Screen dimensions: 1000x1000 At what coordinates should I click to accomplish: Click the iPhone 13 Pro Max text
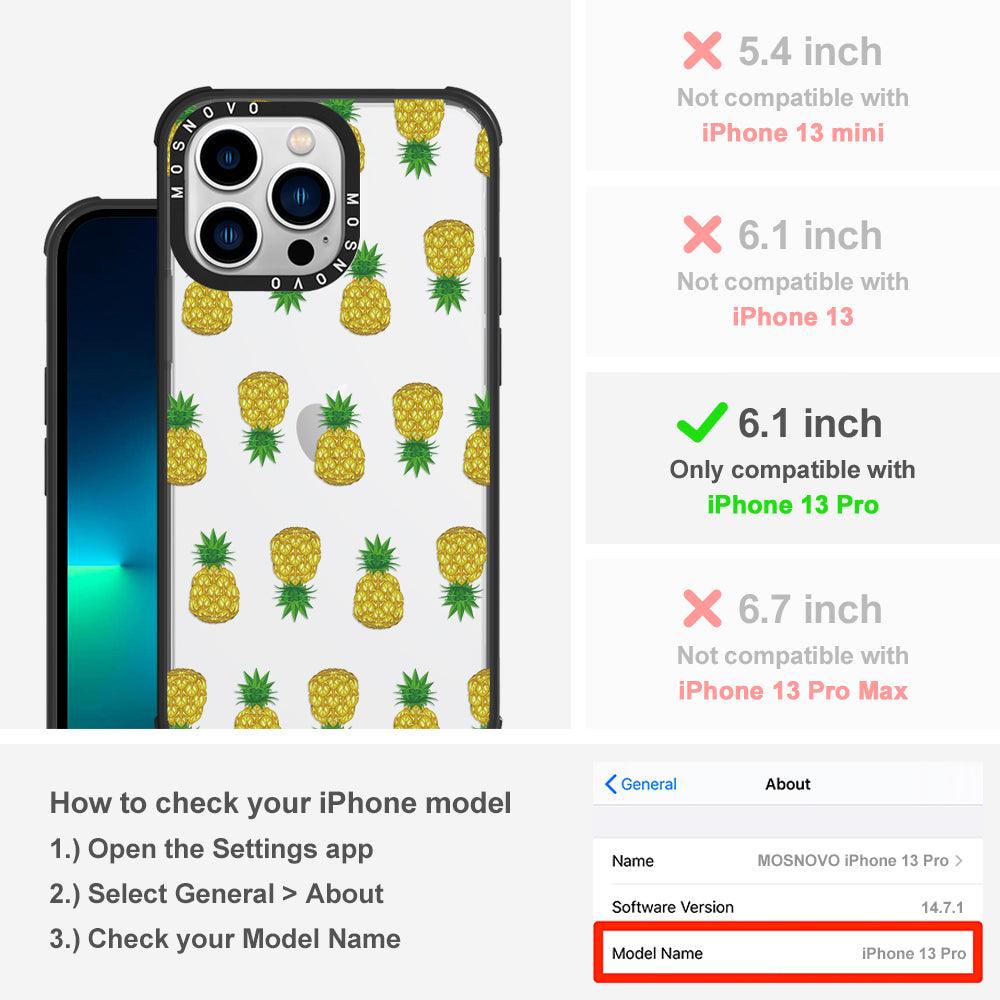click(x=793, y=690)
